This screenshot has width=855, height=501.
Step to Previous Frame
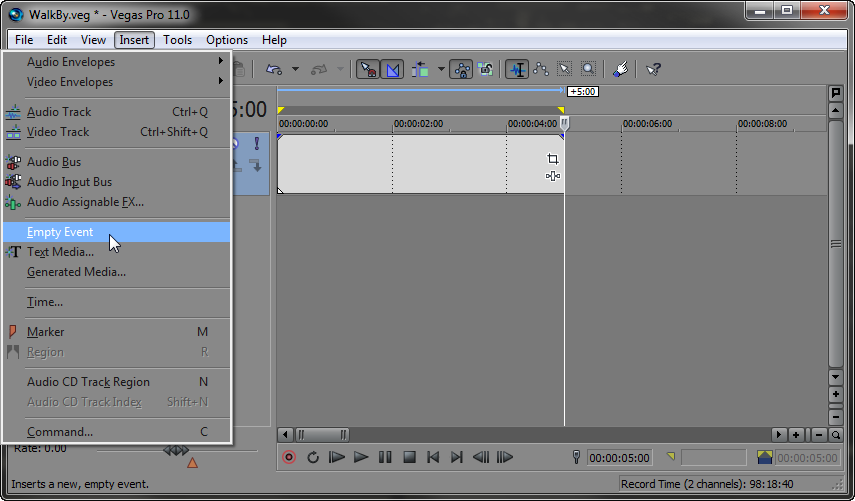(481, 457)
